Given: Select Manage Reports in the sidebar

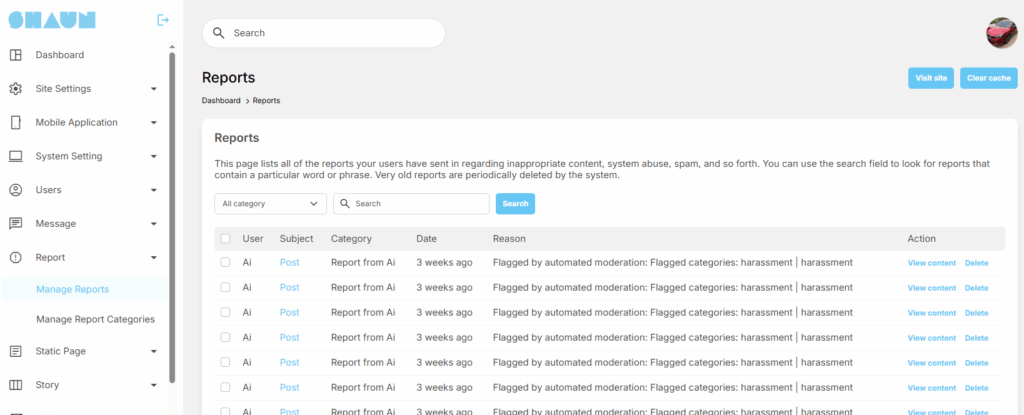Looking at the screenshot, I should [x=72, y=290].
